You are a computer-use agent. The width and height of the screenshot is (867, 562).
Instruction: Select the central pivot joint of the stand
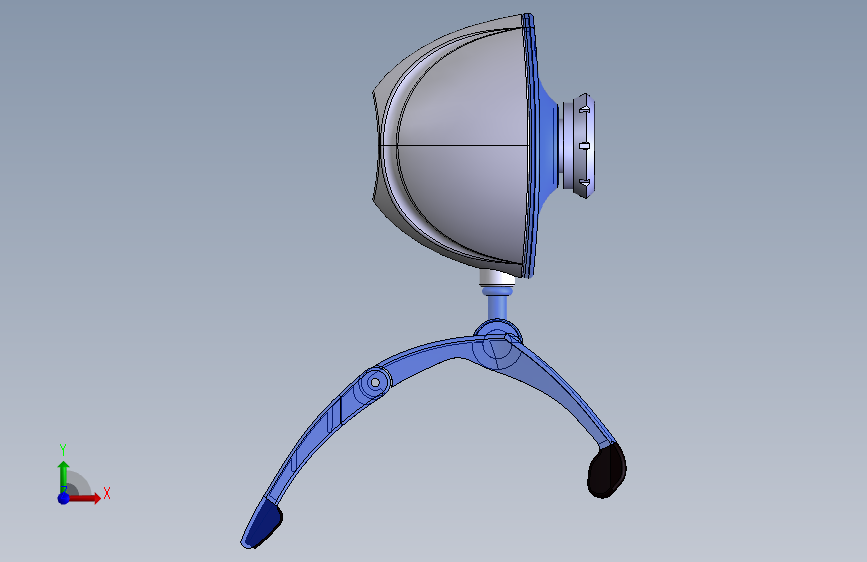(x=498, y=346)
